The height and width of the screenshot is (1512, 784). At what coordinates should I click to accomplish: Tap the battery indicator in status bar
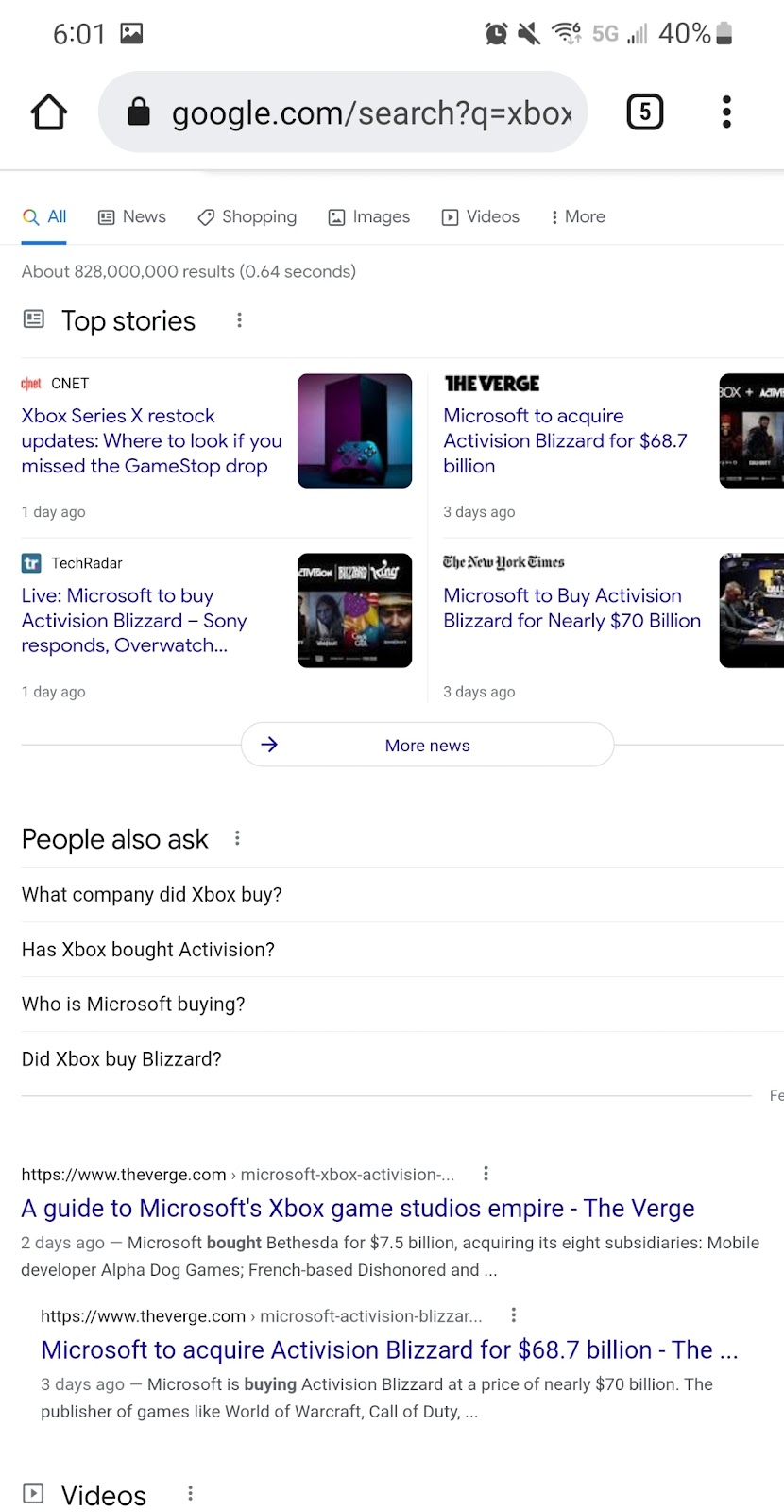pyautogui.click(x=724, y=34)
